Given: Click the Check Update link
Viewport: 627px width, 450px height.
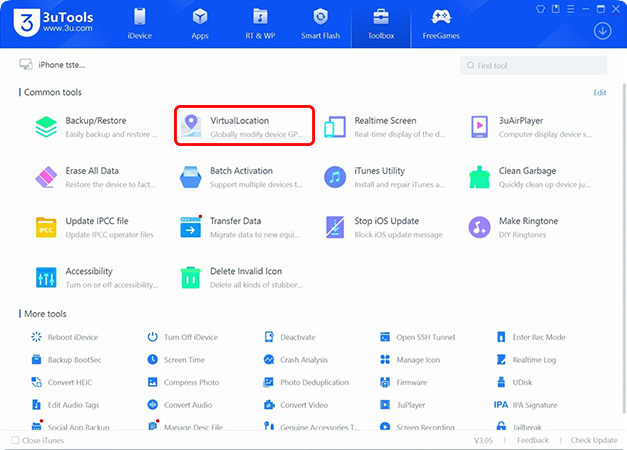Looking at the screenshot, I should (x=594, y=440).
